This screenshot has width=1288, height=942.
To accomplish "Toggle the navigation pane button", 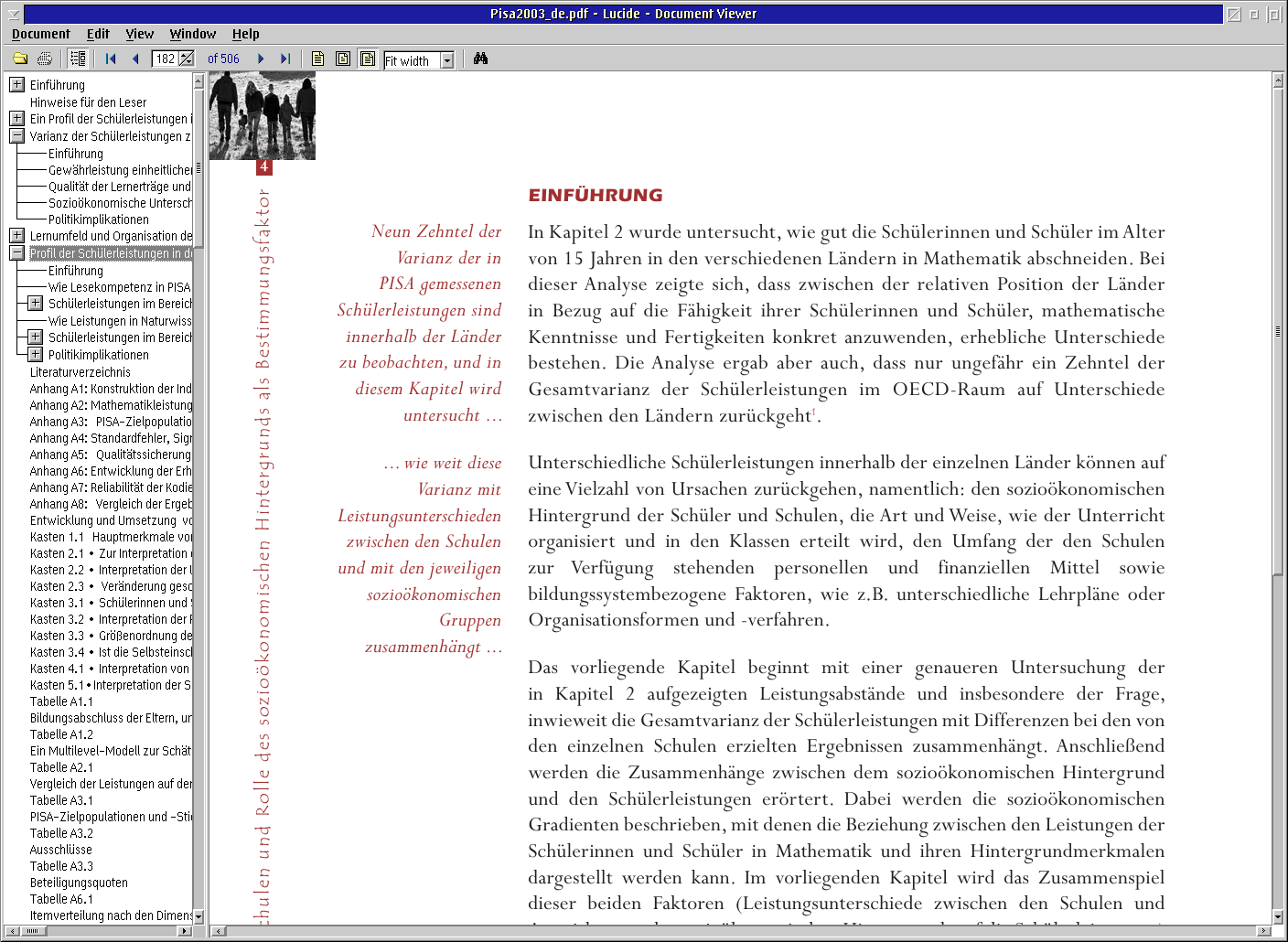I will (78, 59).
